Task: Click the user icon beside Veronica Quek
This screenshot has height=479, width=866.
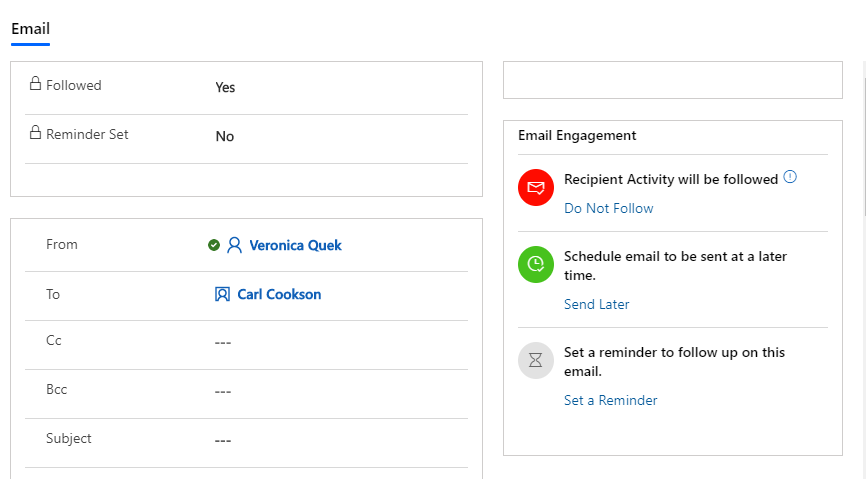Action: point(234,245)
